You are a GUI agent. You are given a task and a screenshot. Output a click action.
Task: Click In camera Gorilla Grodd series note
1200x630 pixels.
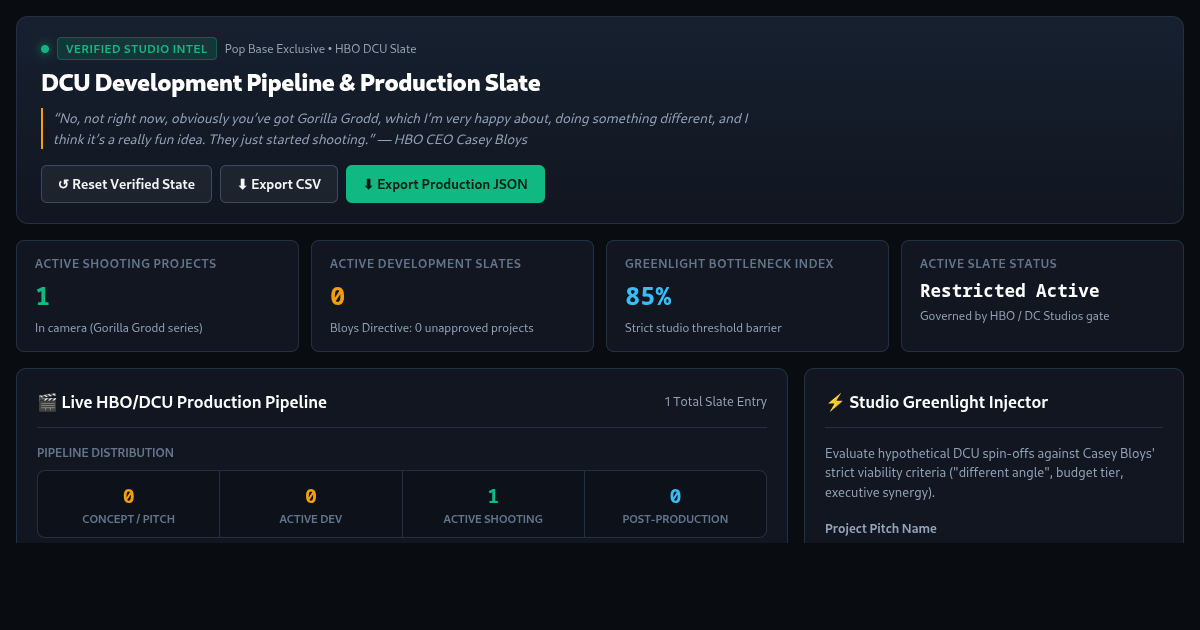(119, 328)
